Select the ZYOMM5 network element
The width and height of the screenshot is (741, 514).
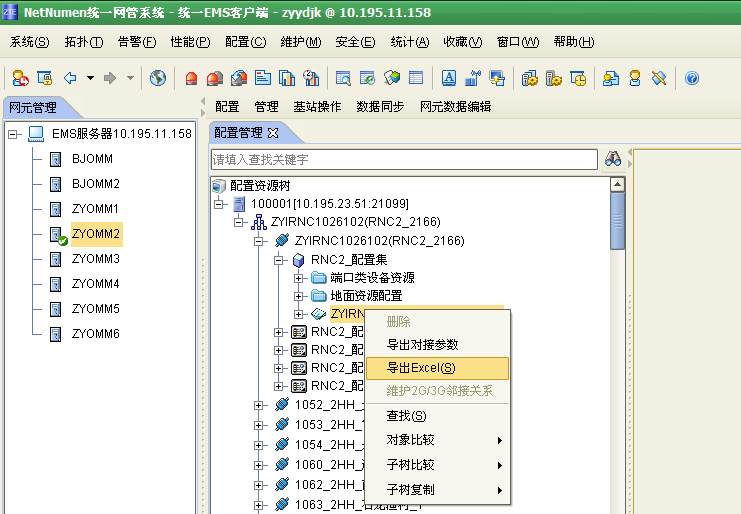pos(96,309)
